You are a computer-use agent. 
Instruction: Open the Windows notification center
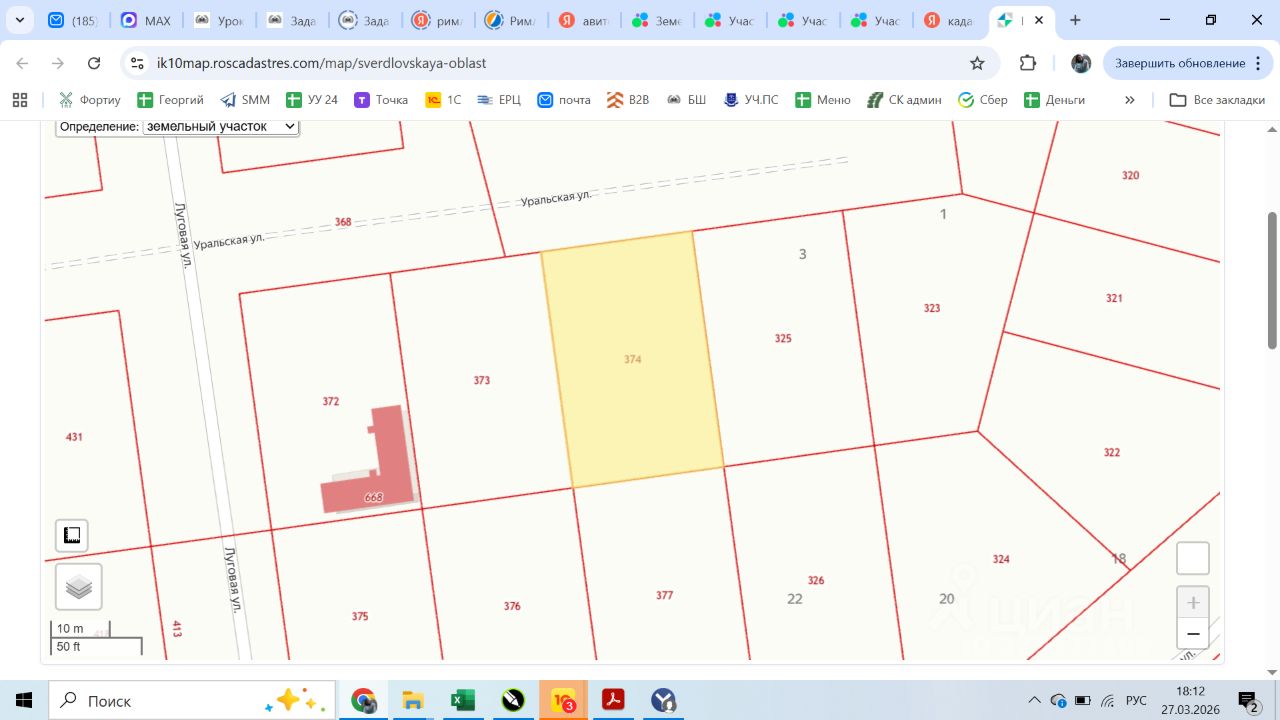pos(1248,700)
